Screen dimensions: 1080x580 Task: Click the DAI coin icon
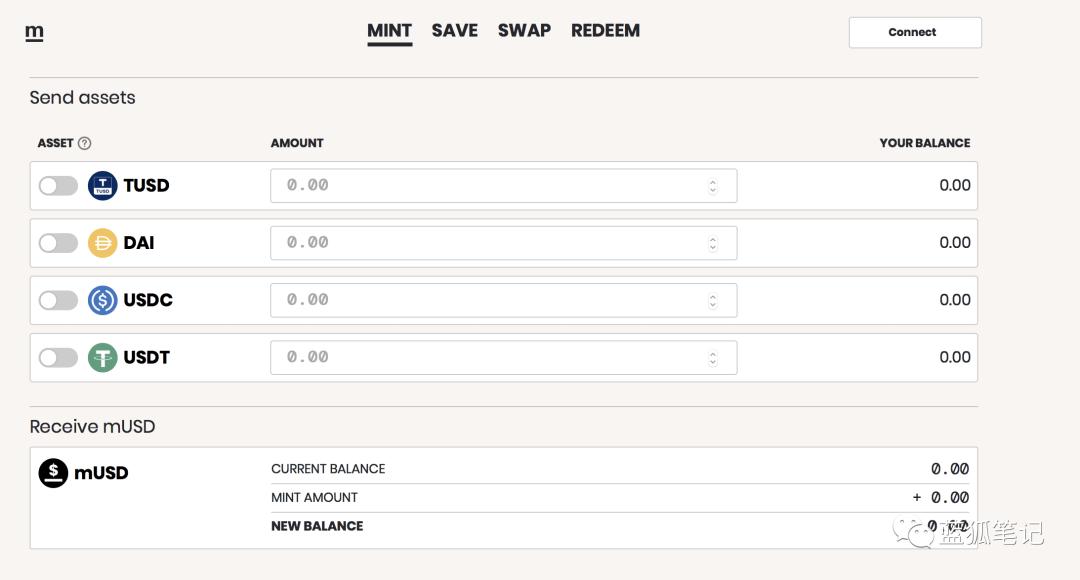tap(103, 243)
